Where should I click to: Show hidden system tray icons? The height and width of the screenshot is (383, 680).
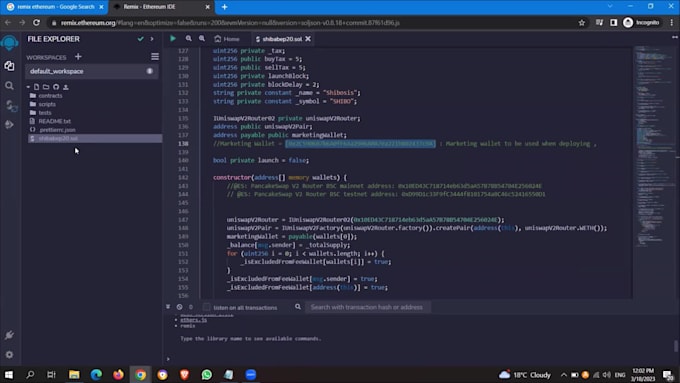[563, 375]
